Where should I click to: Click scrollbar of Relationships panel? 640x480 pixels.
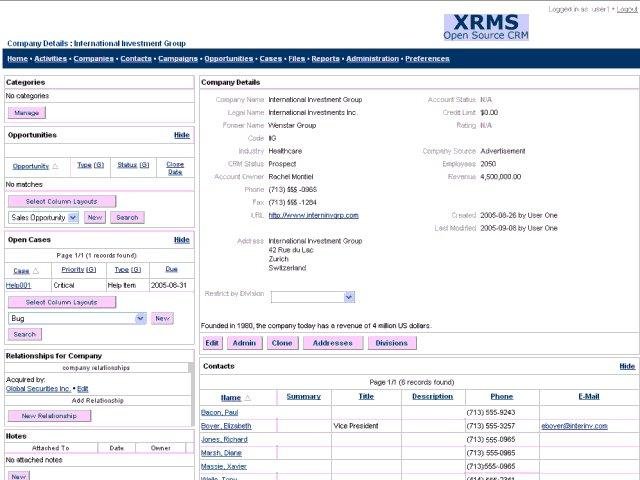click(x=191, y=394)
